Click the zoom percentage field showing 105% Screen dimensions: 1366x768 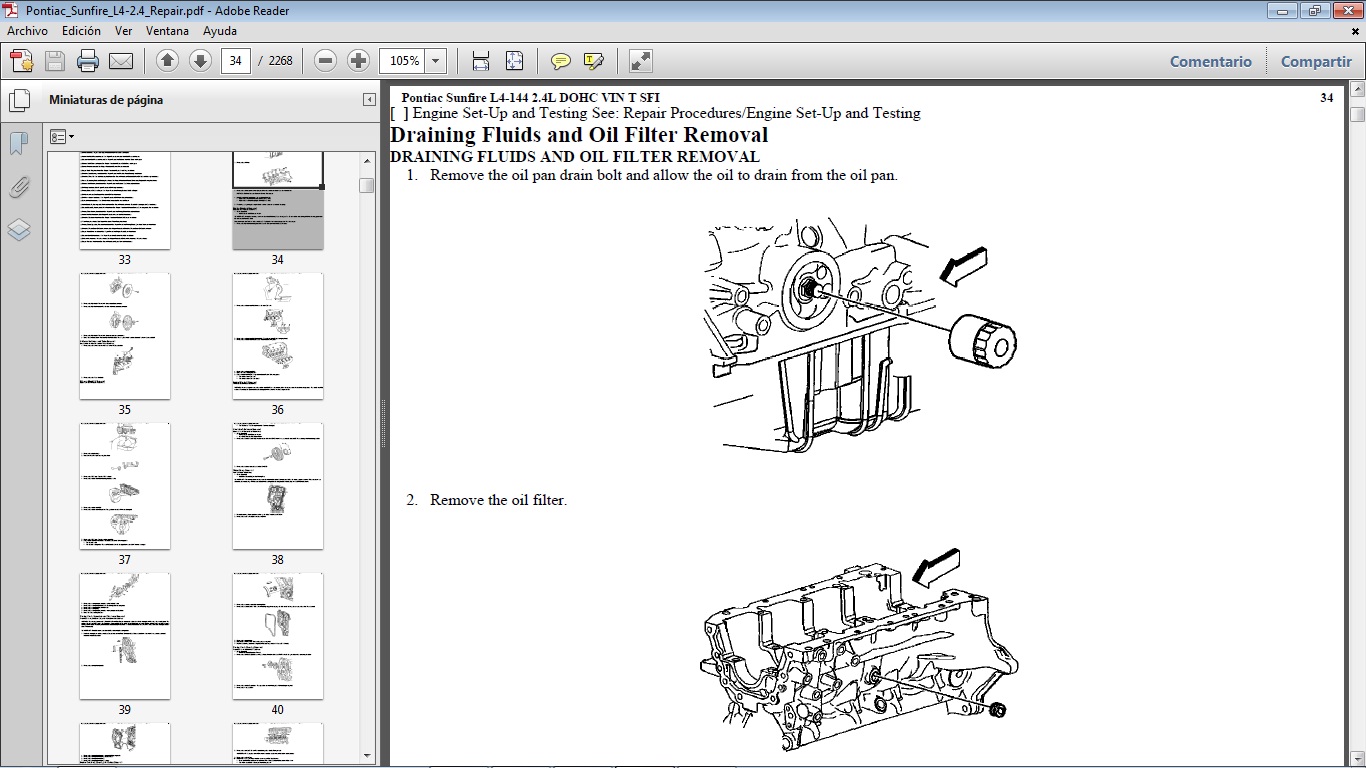[404, 61]
